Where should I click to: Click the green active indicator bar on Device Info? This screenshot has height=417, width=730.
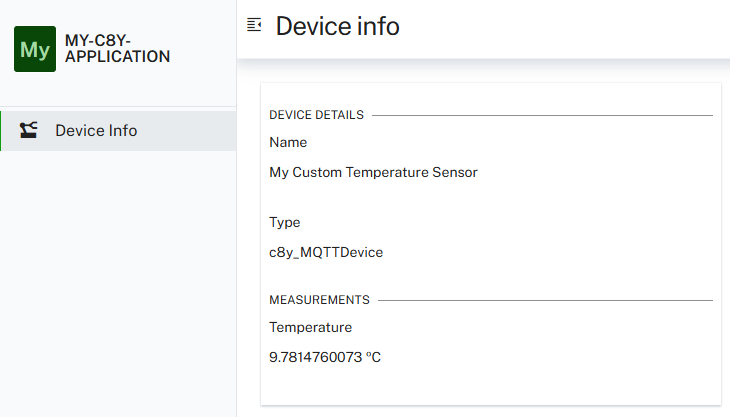point(1,130)
